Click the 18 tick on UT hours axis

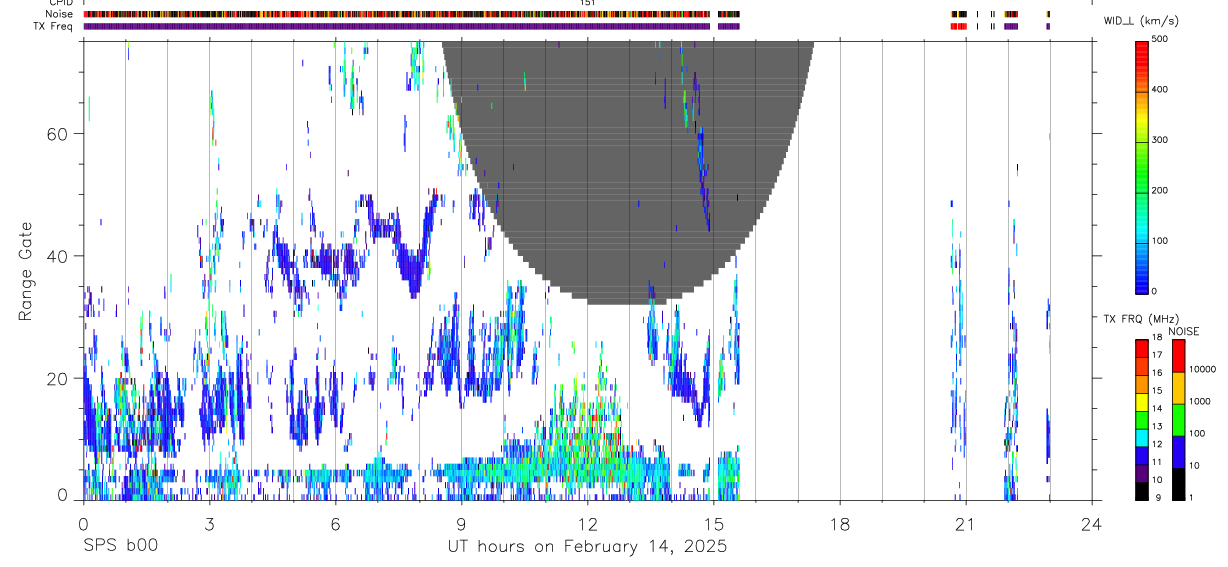click(839, 522)
